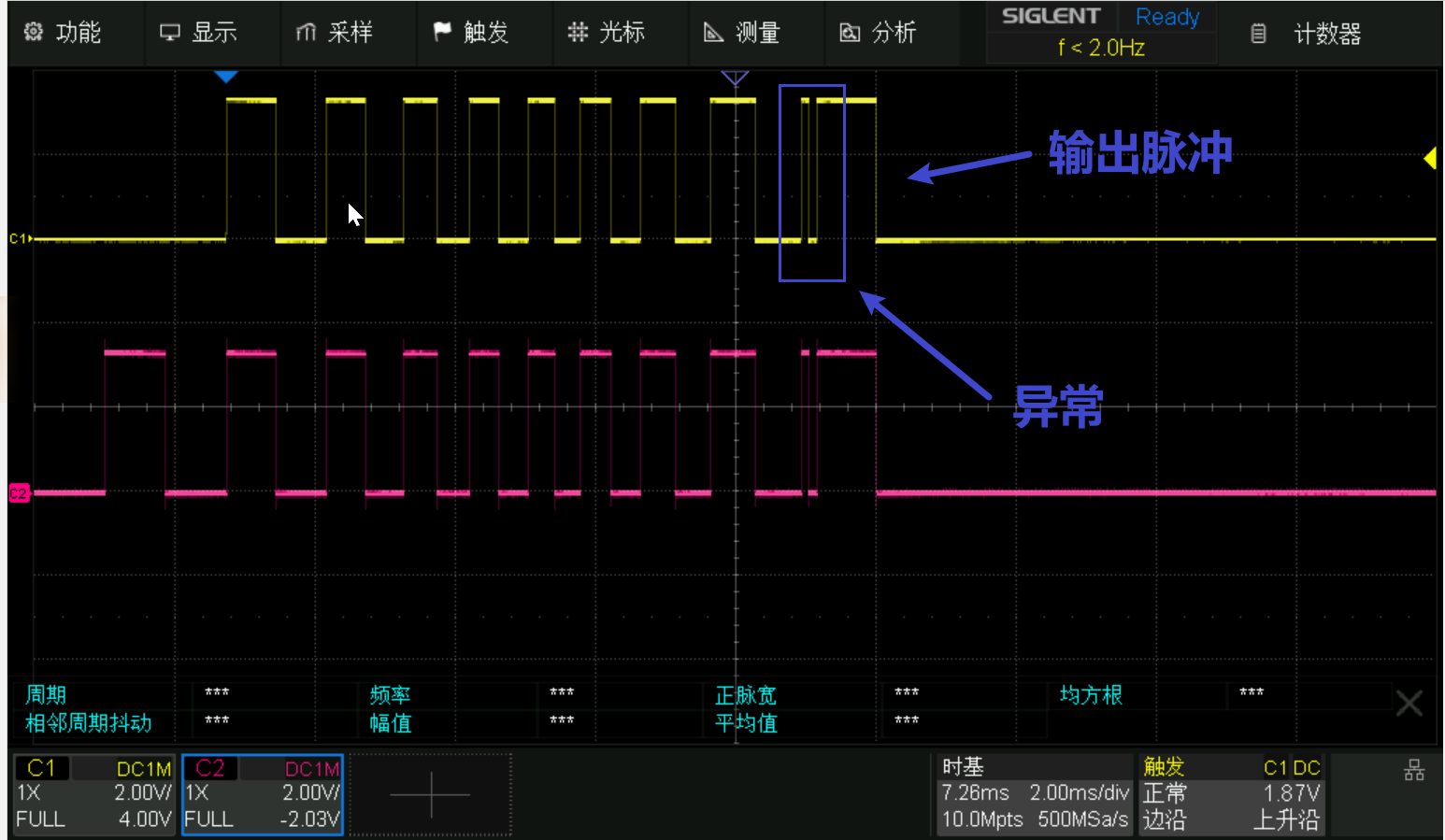
Task: Click C1 offset value 4.00V
Action: tap(145, 819)
